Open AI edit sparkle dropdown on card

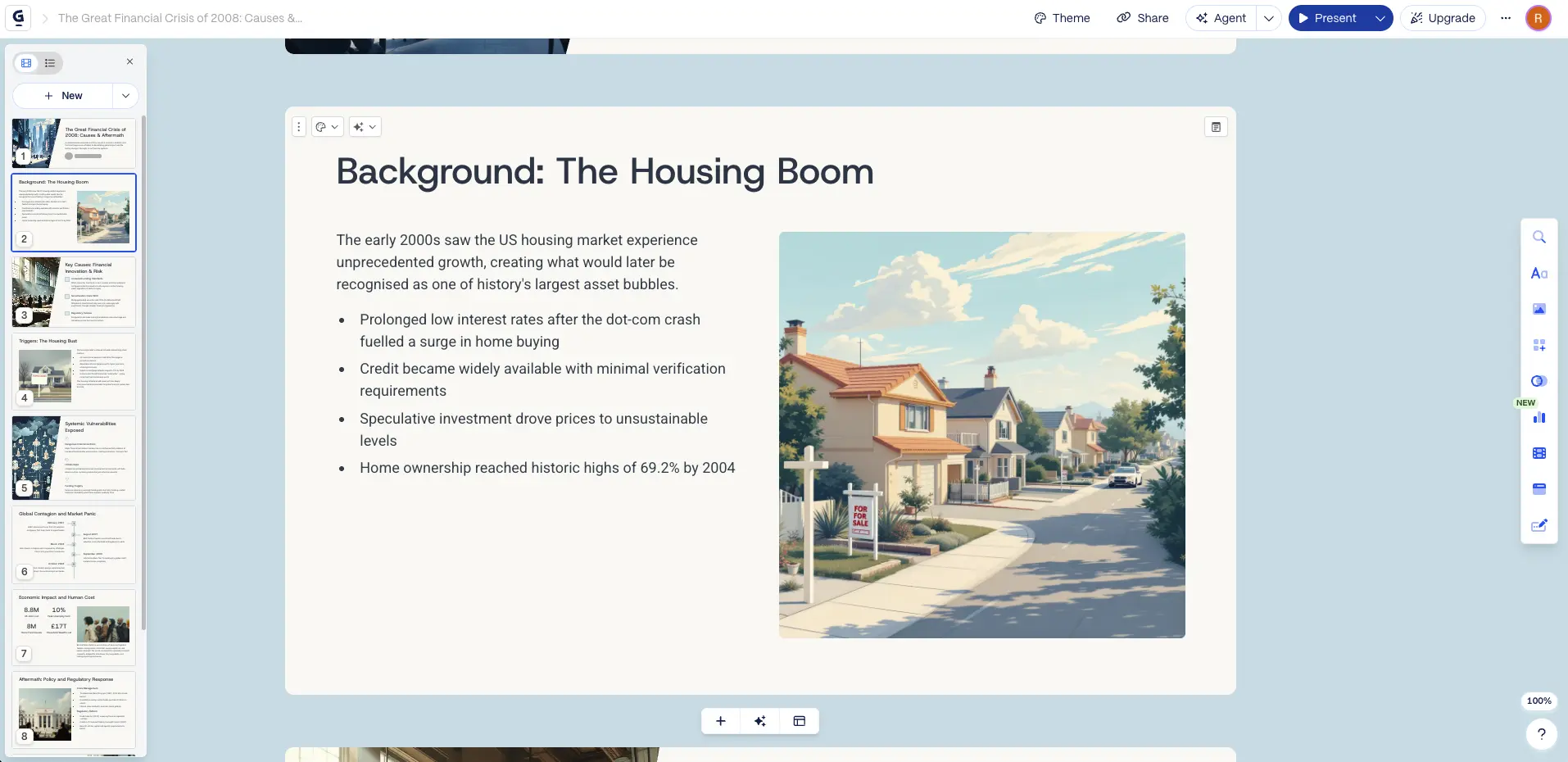(365, 127)
